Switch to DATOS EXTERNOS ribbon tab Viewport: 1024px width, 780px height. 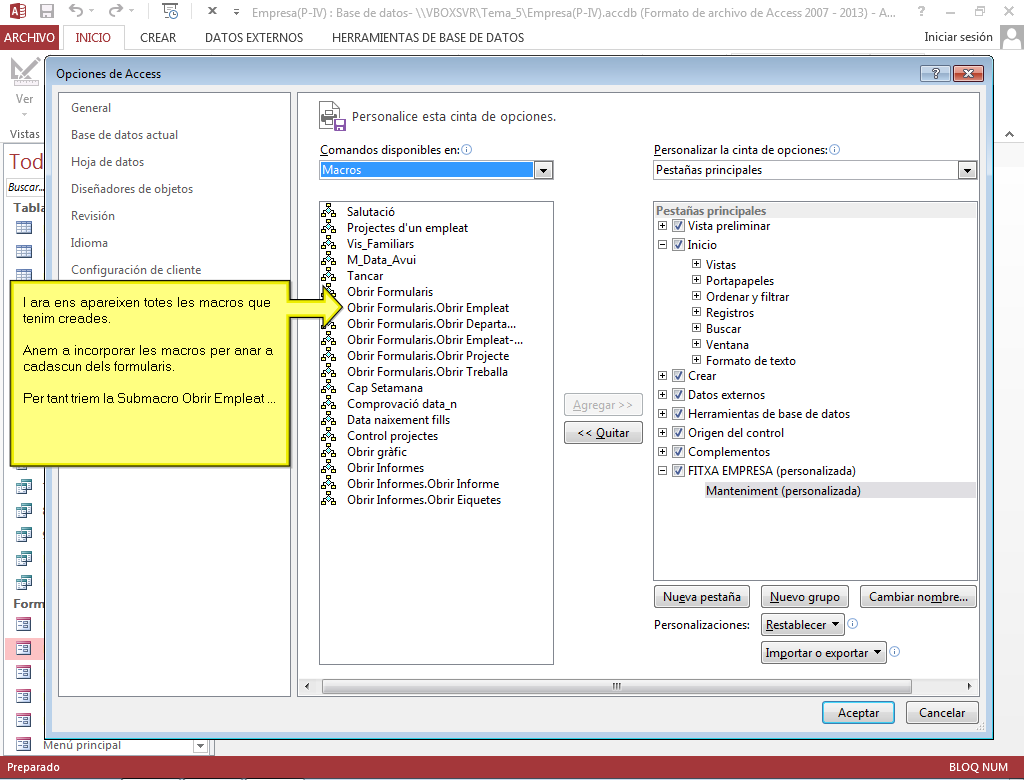254,37
